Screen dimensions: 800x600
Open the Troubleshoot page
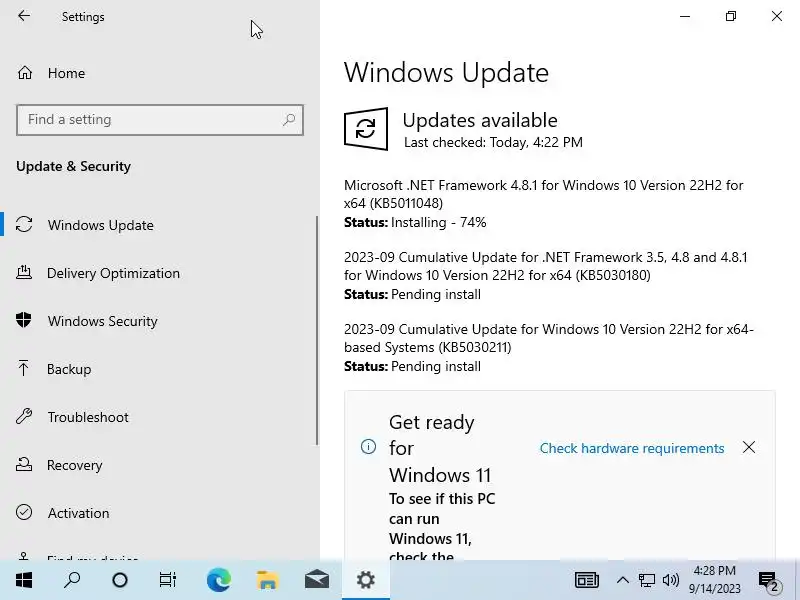pyautogui.click(x=158, y=417)
